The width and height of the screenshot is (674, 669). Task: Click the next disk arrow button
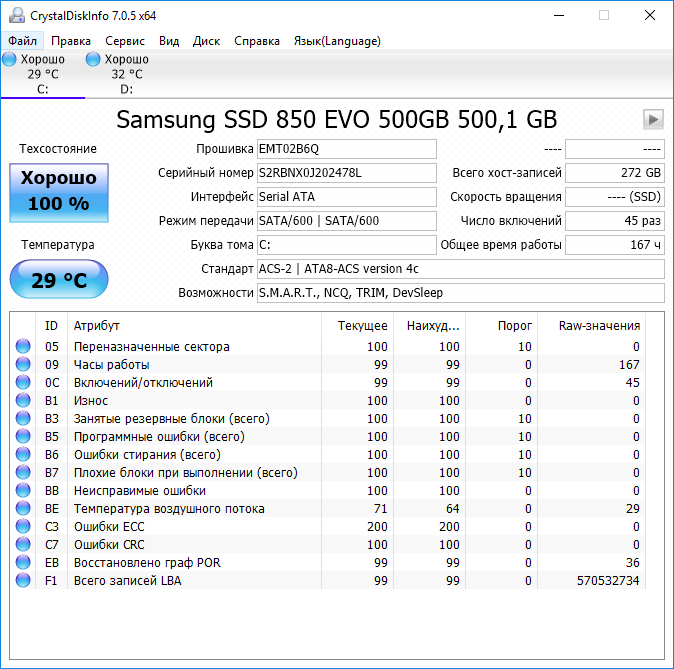(x=653, y=119)
